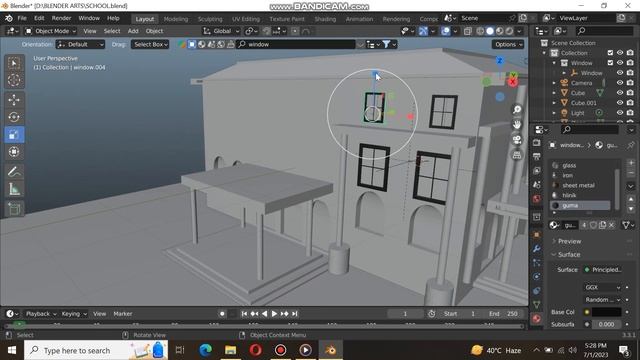Toggle visibility eye for Collection
The height and width of the screenshot is (360, 640).
(x=620, y=53)
